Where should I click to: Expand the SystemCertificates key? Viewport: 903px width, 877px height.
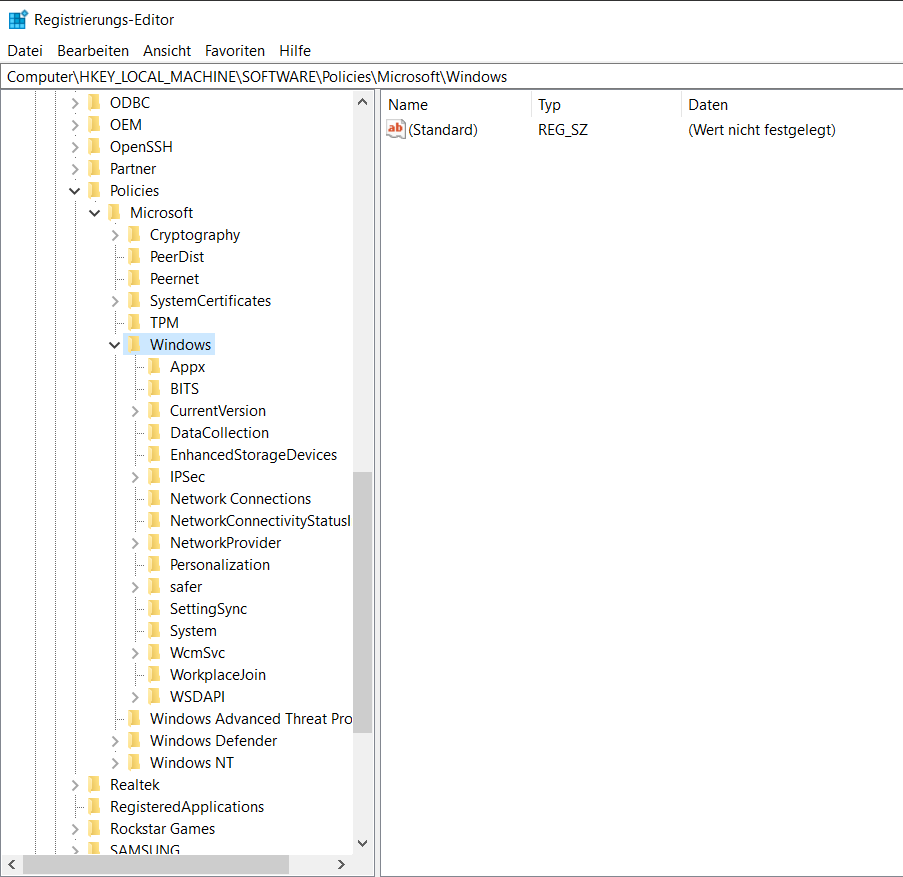115,301
